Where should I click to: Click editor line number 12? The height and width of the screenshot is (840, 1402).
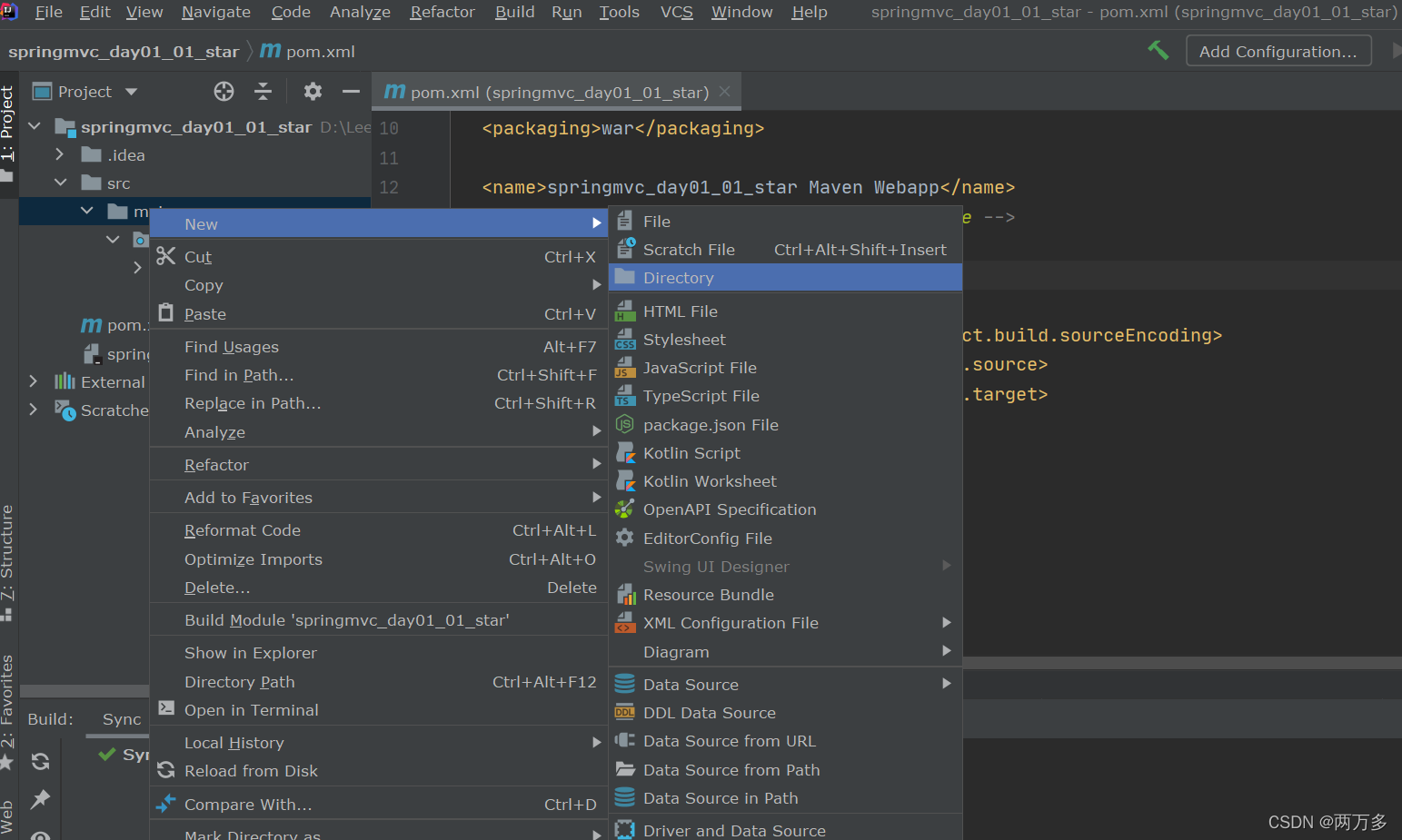click(x=389, y=187)
